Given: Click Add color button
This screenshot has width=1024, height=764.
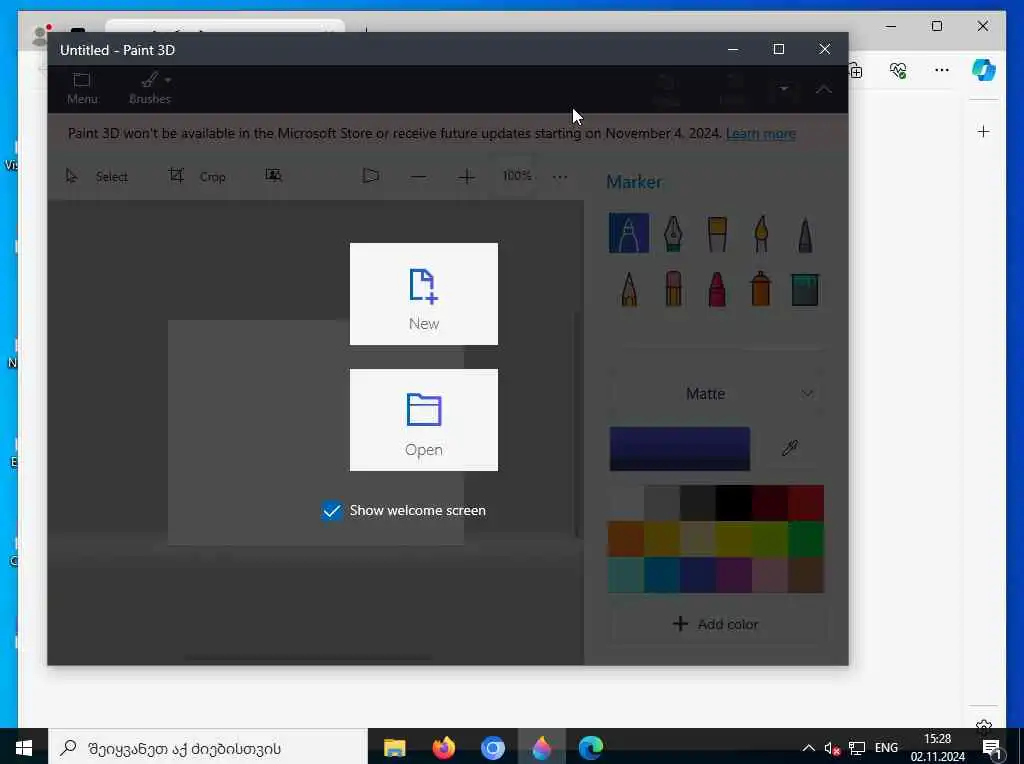Looking at the screenshot, I should tap(716, 624).
